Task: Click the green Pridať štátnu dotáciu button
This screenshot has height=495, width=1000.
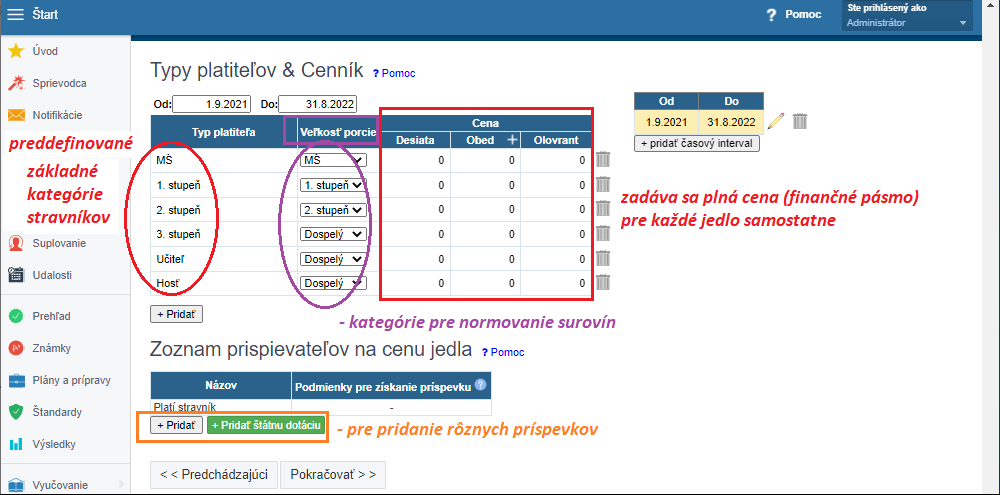Action: [266, 425]
